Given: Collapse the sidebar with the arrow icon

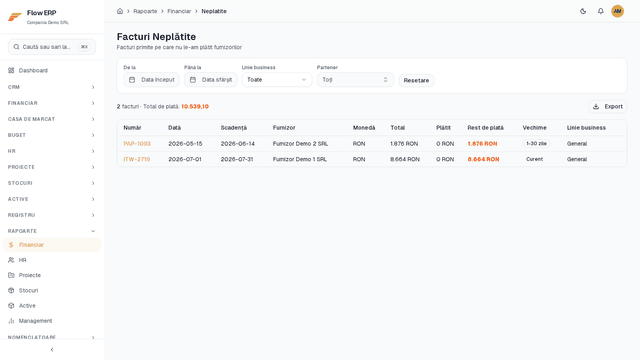Looking at the screenshot, I should [52, 349].
